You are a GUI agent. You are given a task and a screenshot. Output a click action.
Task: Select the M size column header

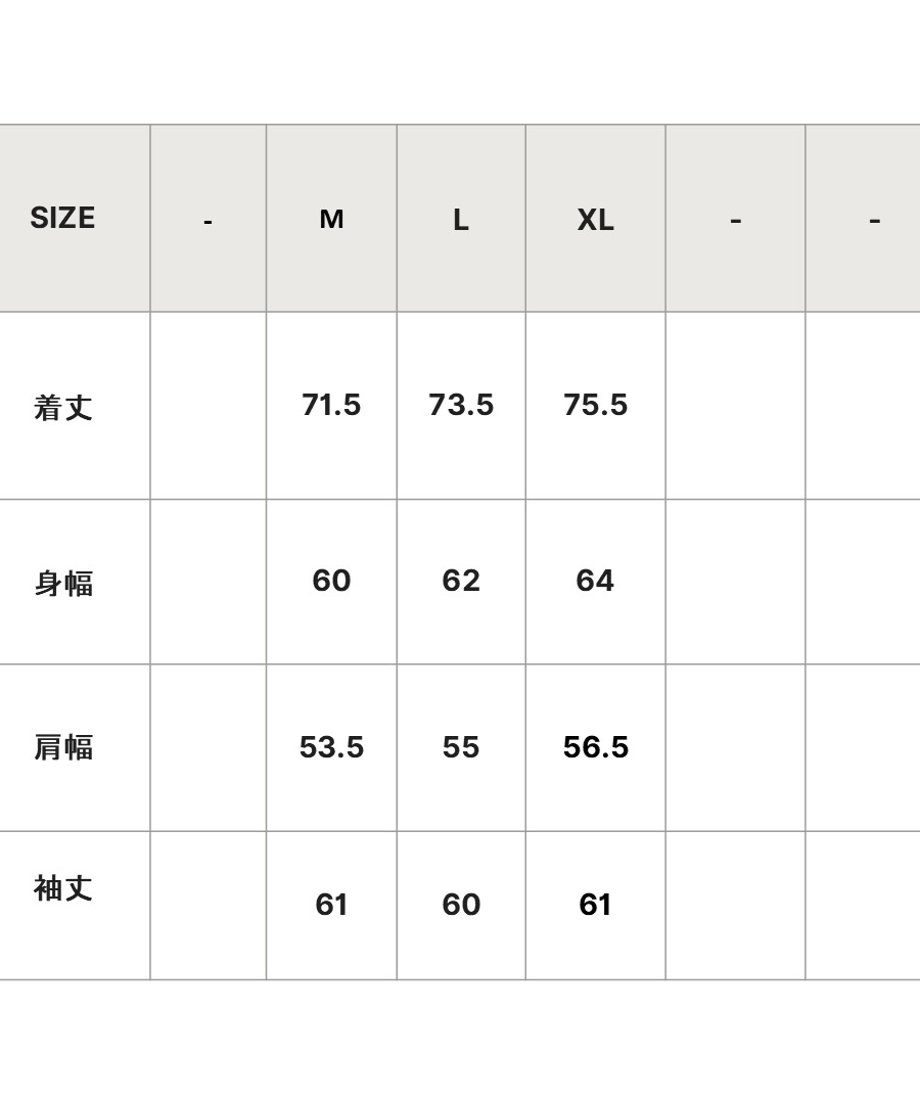coord(332,219)
